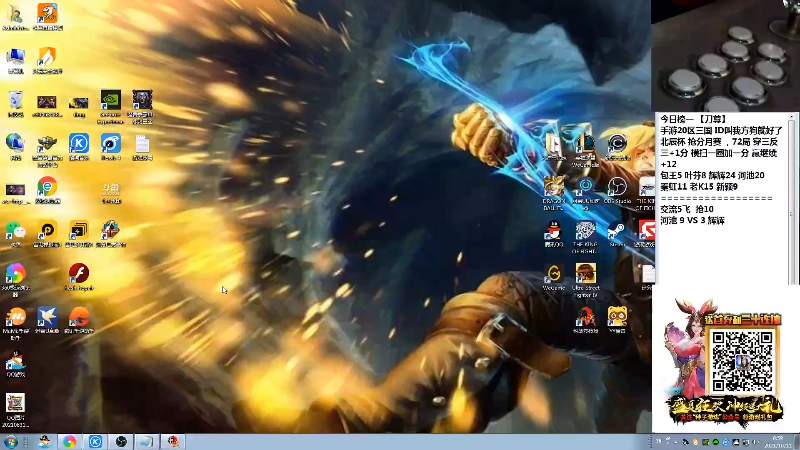This screenshot has height=450, width=800.
Task: Open the Windows Start button
Action: click(10, 442)
